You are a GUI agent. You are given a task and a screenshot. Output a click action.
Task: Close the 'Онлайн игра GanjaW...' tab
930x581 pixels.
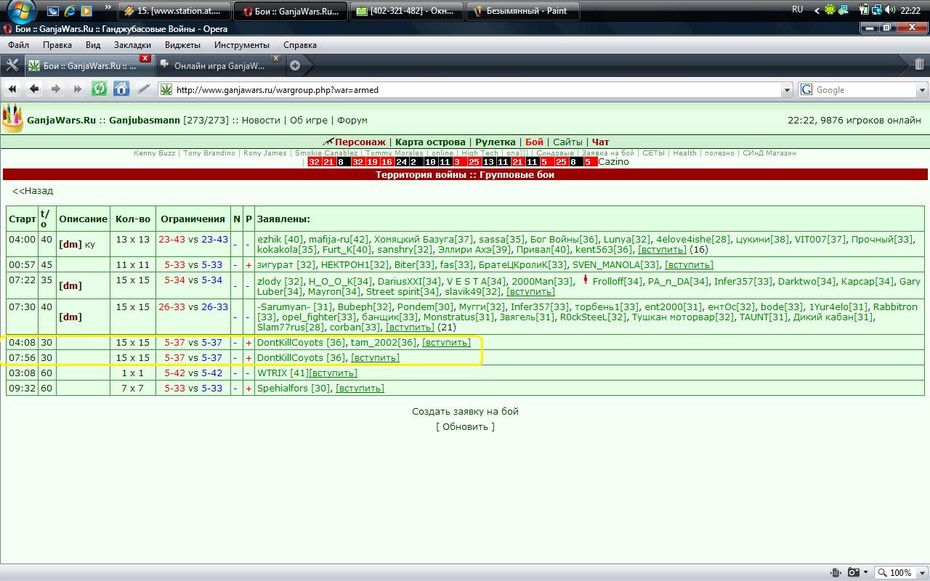coord(276,58)
